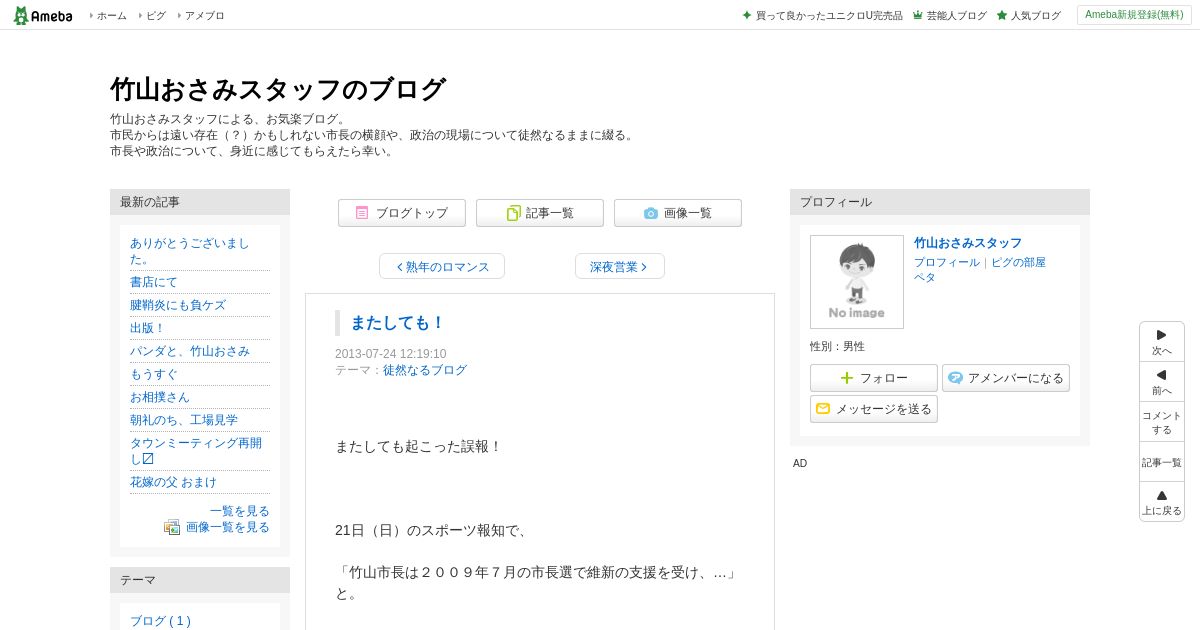This screenshot has width=1200, height=630.
Task: Click the image list icon beside 画像一覧を見る
Action: coord(172,527)
